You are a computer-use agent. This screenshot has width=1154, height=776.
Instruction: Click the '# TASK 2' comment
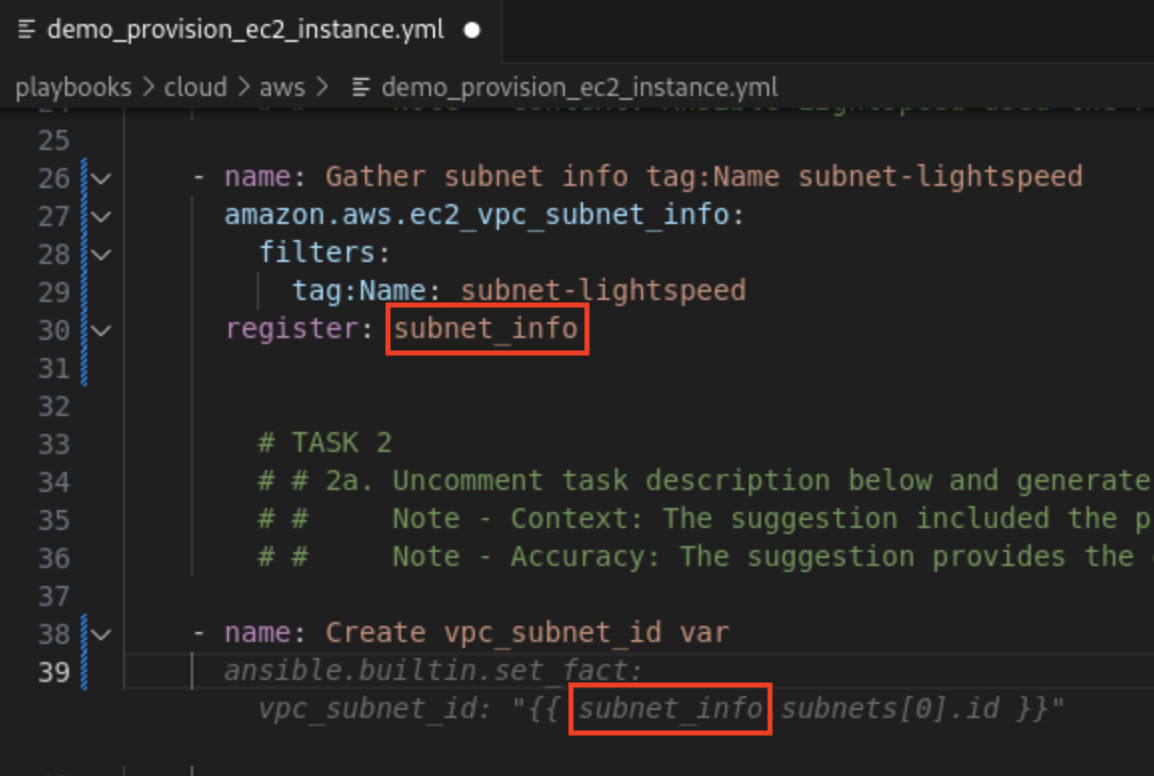pyautogui.click(x=325, y=443)
